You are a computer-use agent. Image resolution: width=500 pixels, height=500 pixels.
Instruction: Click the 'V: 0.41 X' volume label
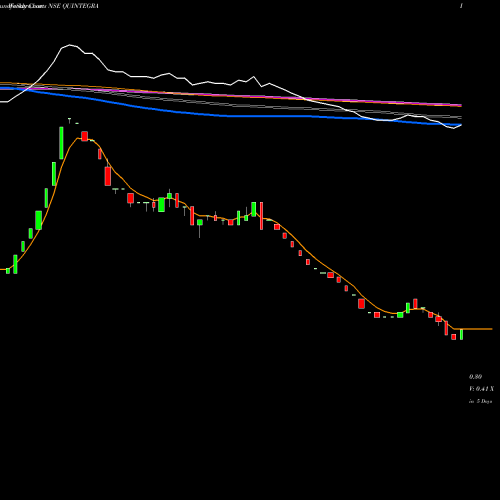click(481, 389)
